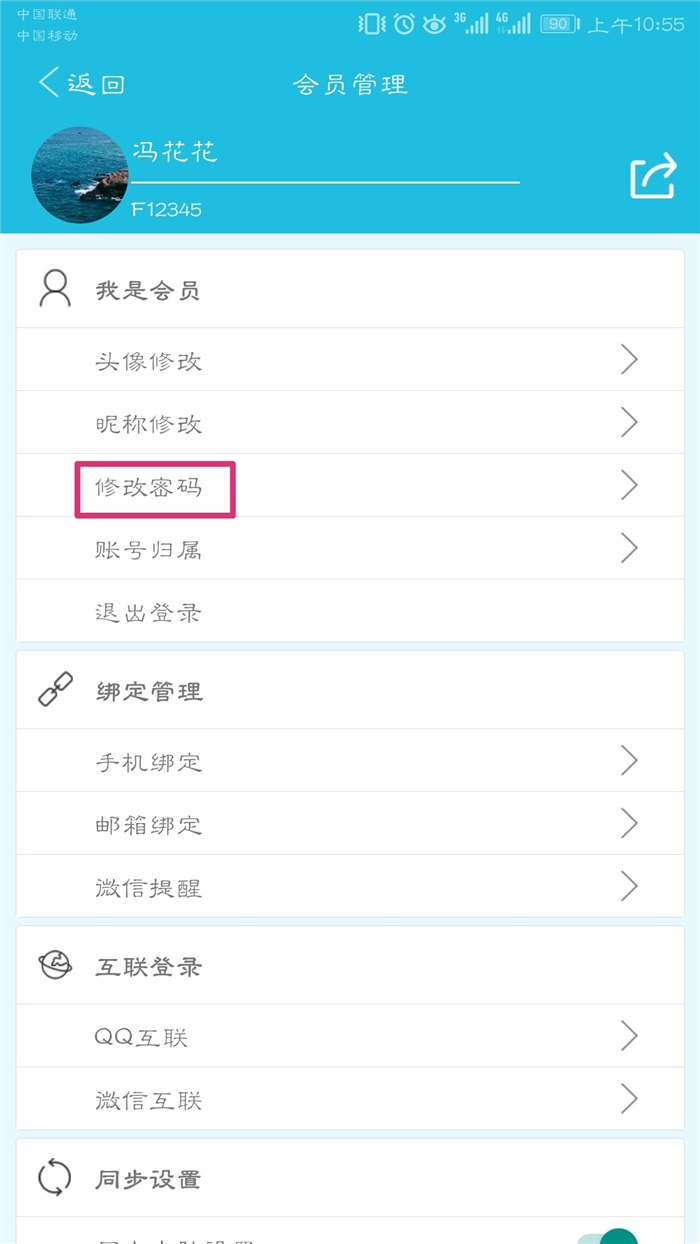Tap the ocean profile avatar picture
This screenshot has height=1244, width=700.
click(x=80, y=175)
